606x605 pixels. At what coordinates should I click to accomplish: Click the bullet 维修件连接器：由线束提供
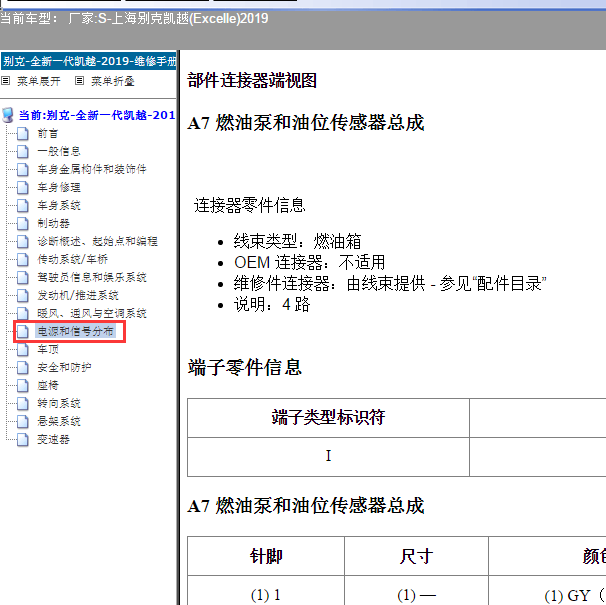tap(390, 283)
